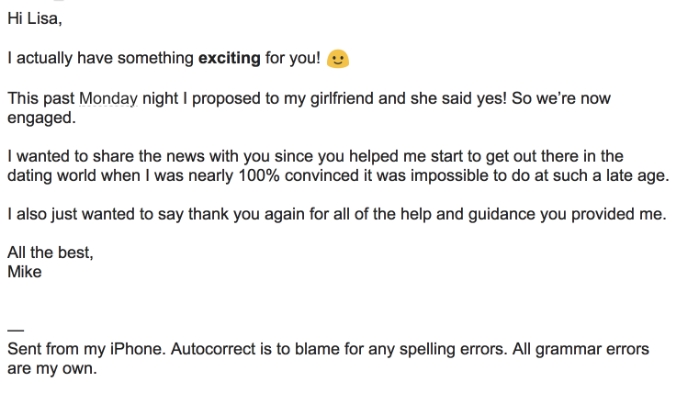
Task: Click the words dating world
Action: (x=52, y=176)
